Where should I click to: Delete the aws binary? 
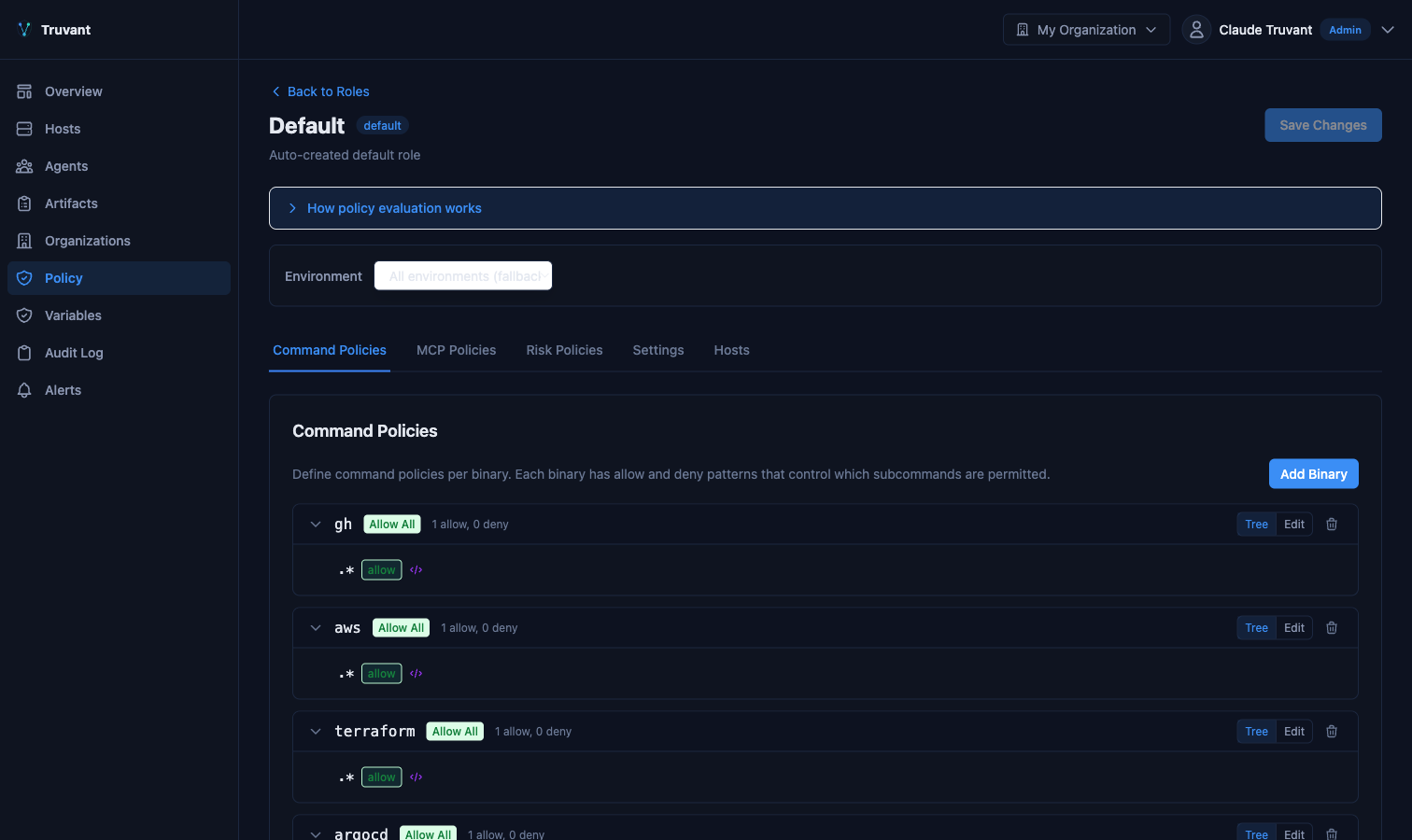click(1332, 628)
